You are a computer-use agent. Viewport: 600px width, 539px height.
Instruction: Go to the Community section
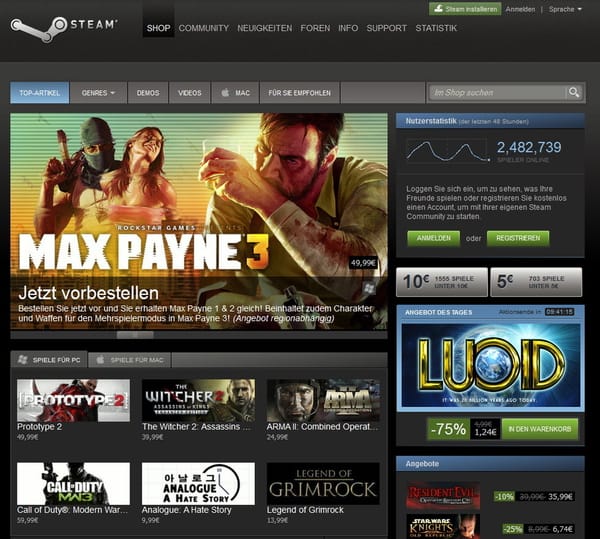pyautogui.click(x=204, y=28)
